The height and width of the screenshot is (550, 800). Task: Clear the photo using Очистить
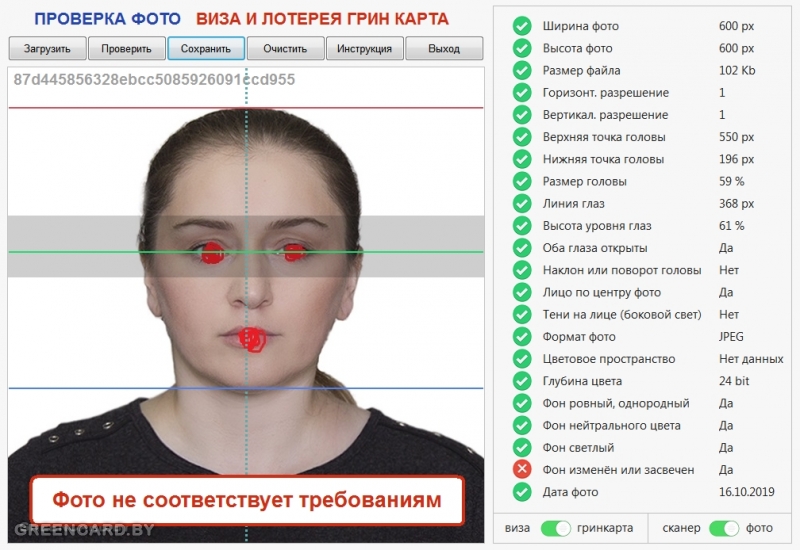[x=285, y=48]
